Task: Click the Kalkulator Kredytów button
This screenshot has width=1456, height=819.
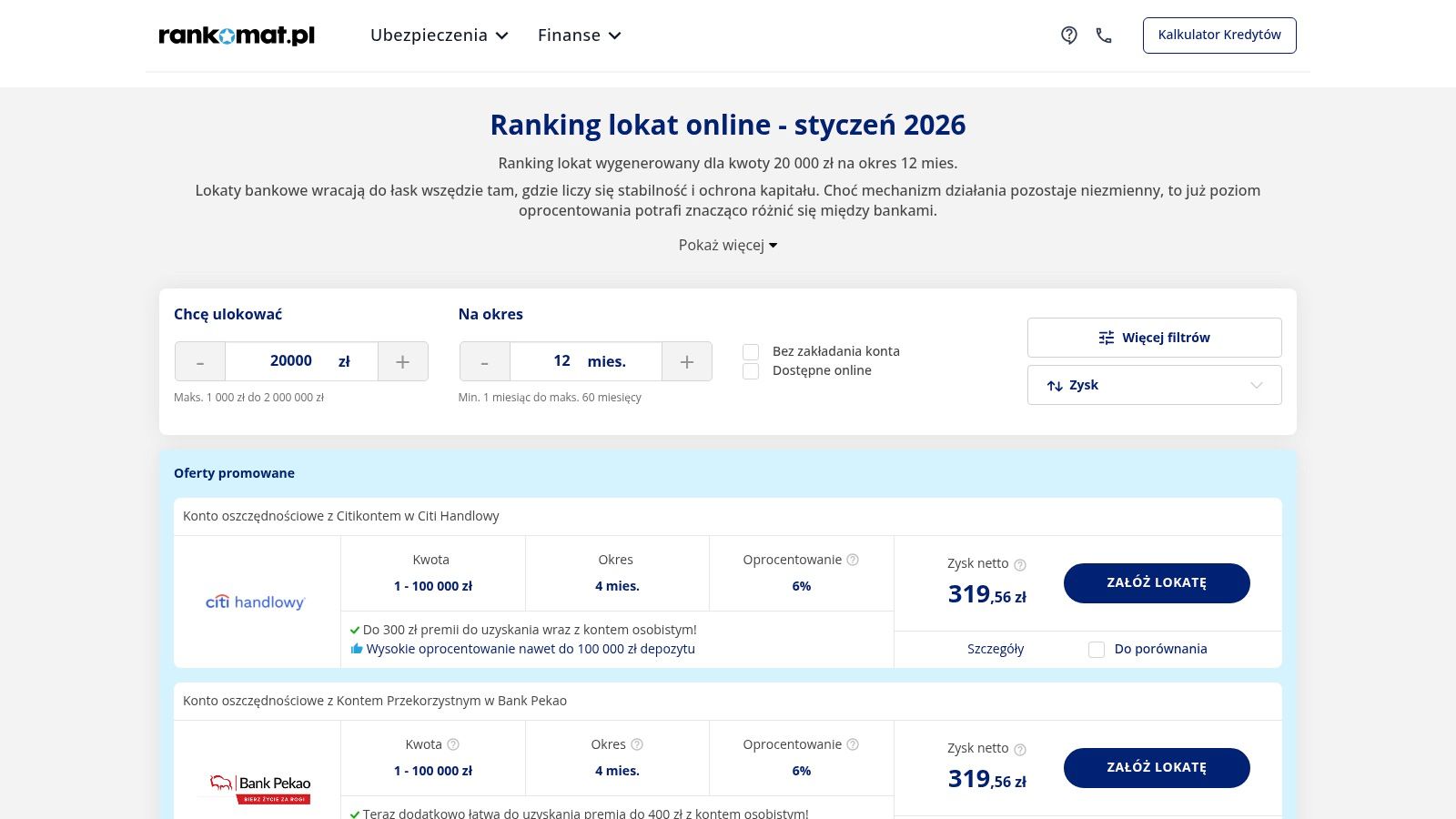Action: (x=1219, y=35)
